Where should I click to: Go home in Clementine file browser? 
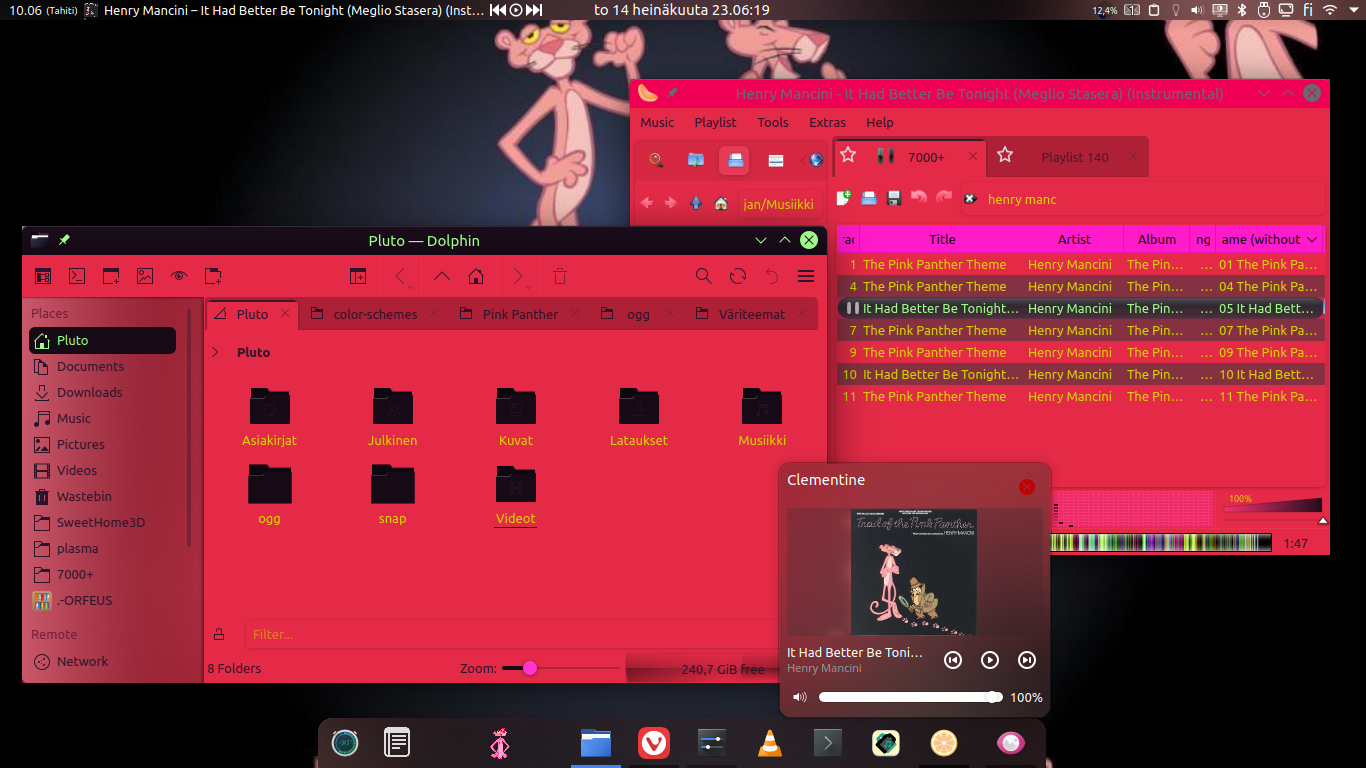tap(721, 203)
